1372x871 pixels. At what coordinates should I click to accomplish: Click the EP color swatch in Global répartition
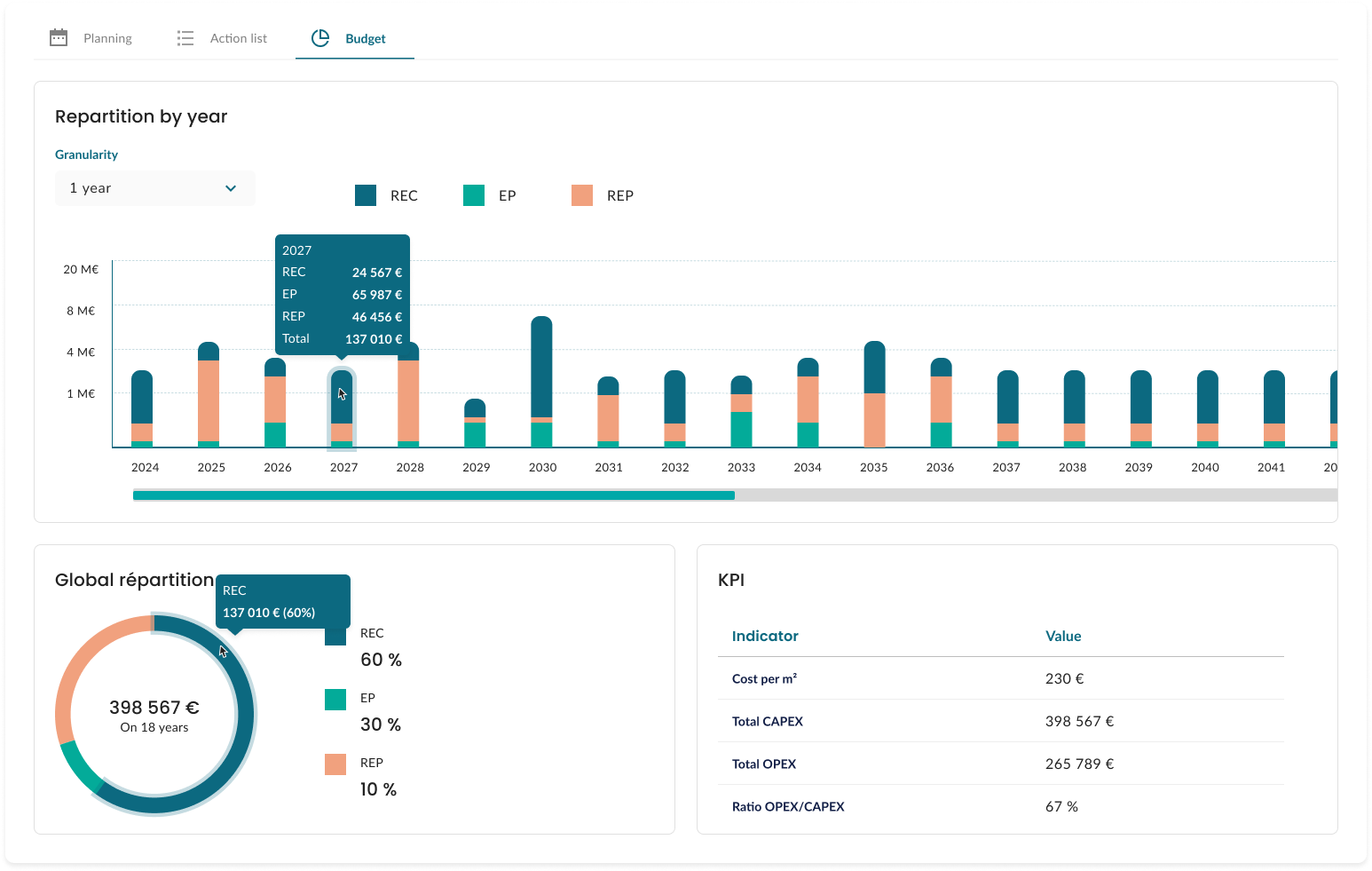pos(335,700)
